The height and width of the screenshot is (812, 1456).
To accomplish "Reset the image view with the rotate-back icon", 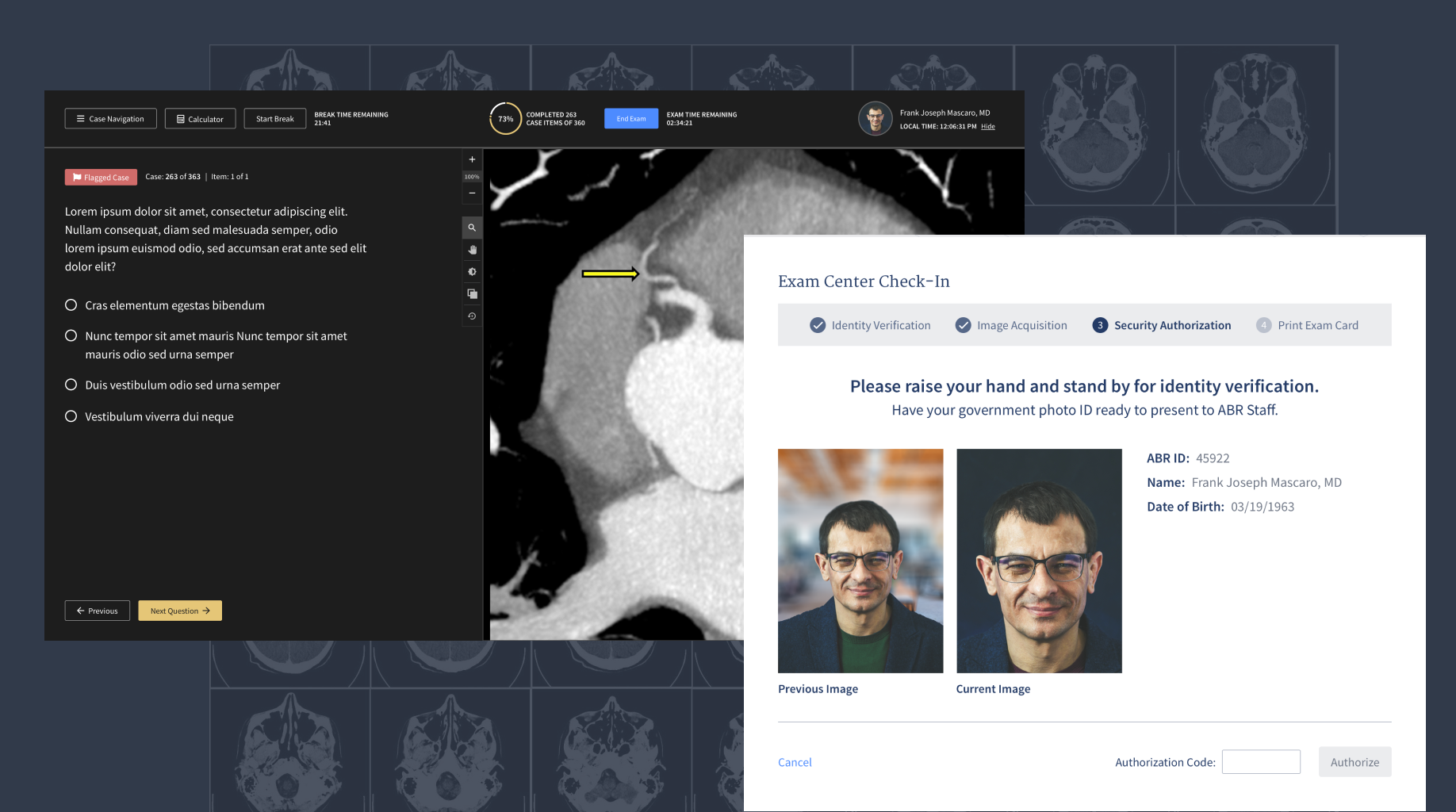I will click(x=472, y=316).
